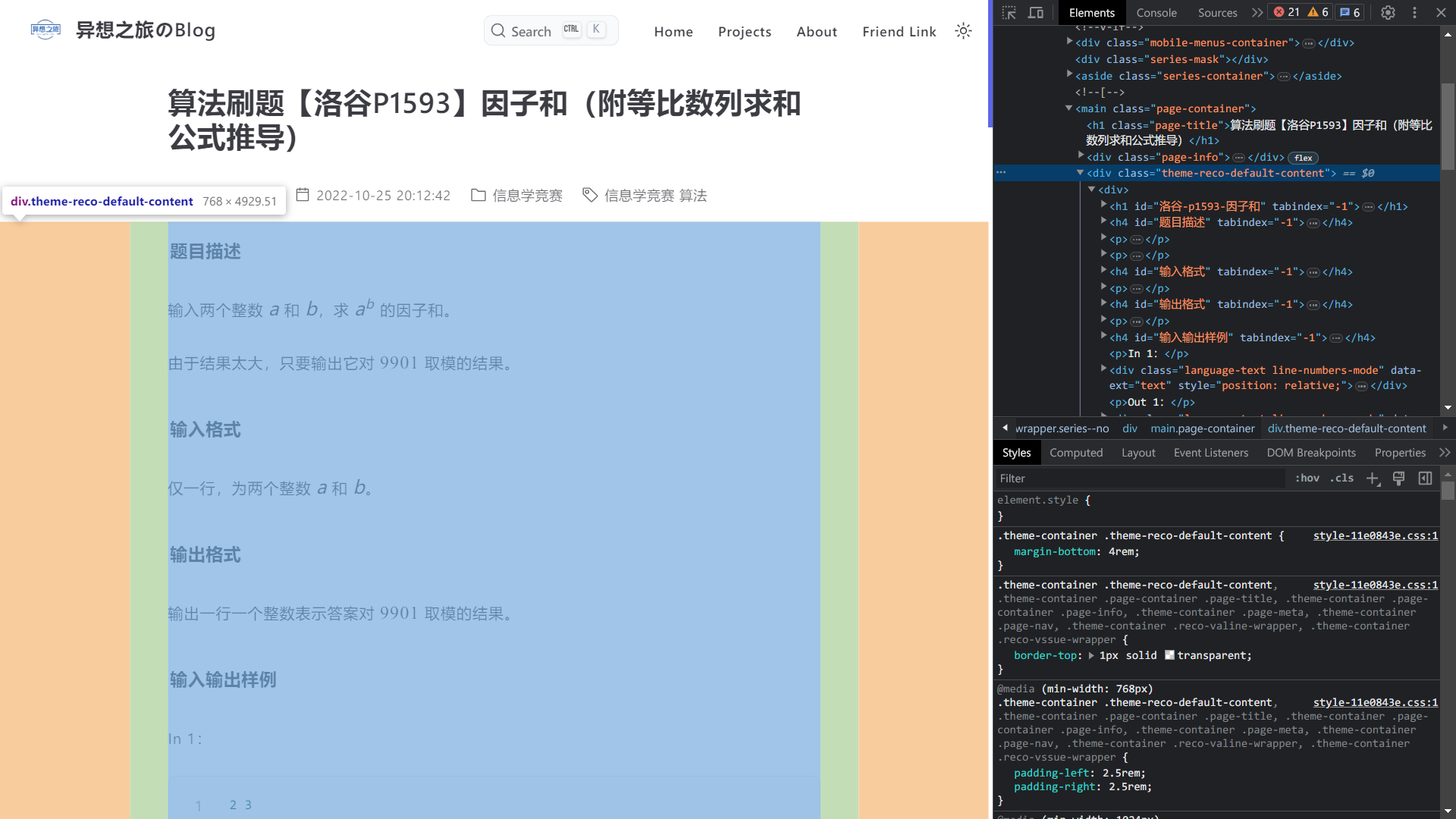Expand the border-top shorthand triangle
Viewport: 1456px width, 819px height.
coord(1091,656)
